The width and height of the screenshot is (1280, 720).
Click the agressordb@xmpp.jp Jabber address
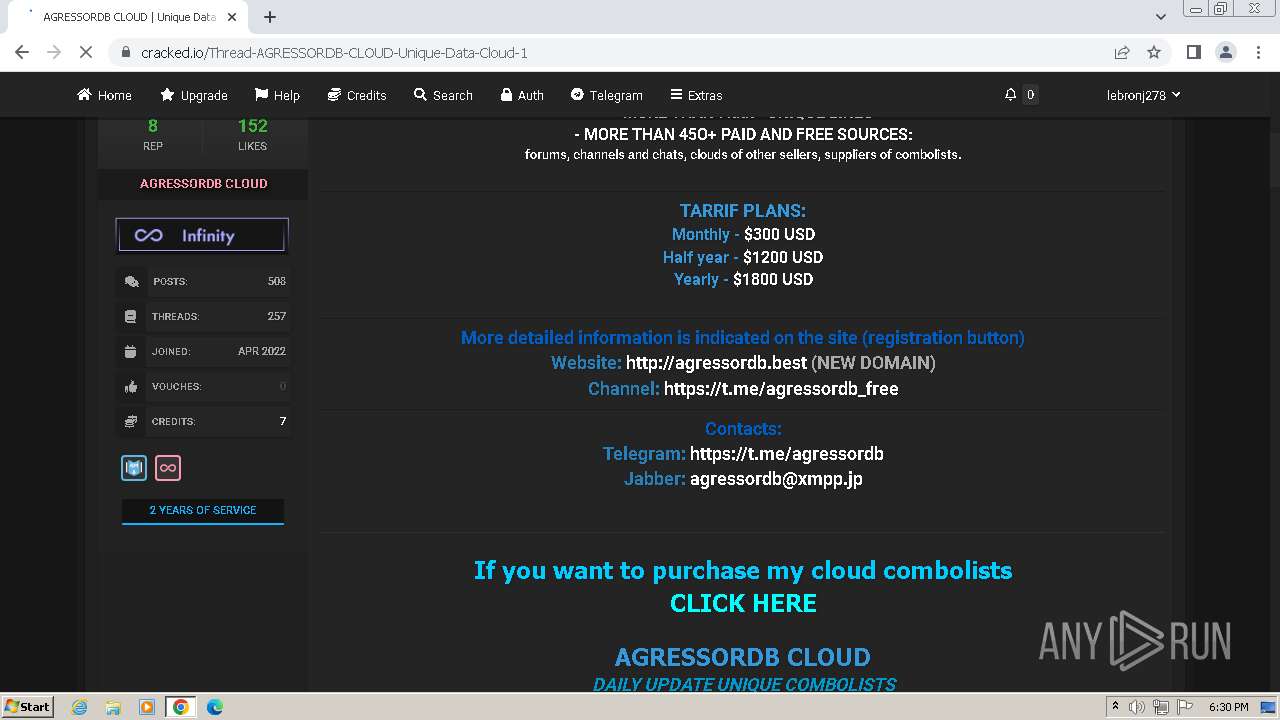coord(776,479)
